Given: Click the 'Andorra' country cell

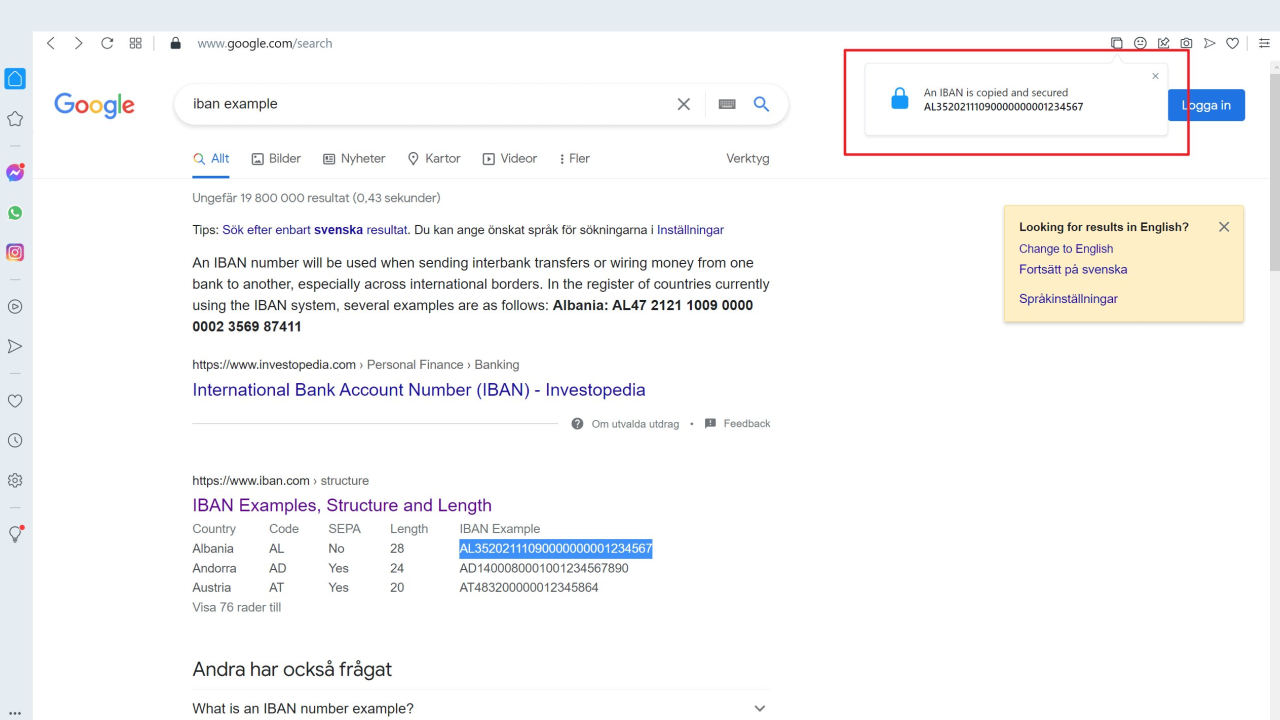Looking at the screenshot, I should point(214,568).
